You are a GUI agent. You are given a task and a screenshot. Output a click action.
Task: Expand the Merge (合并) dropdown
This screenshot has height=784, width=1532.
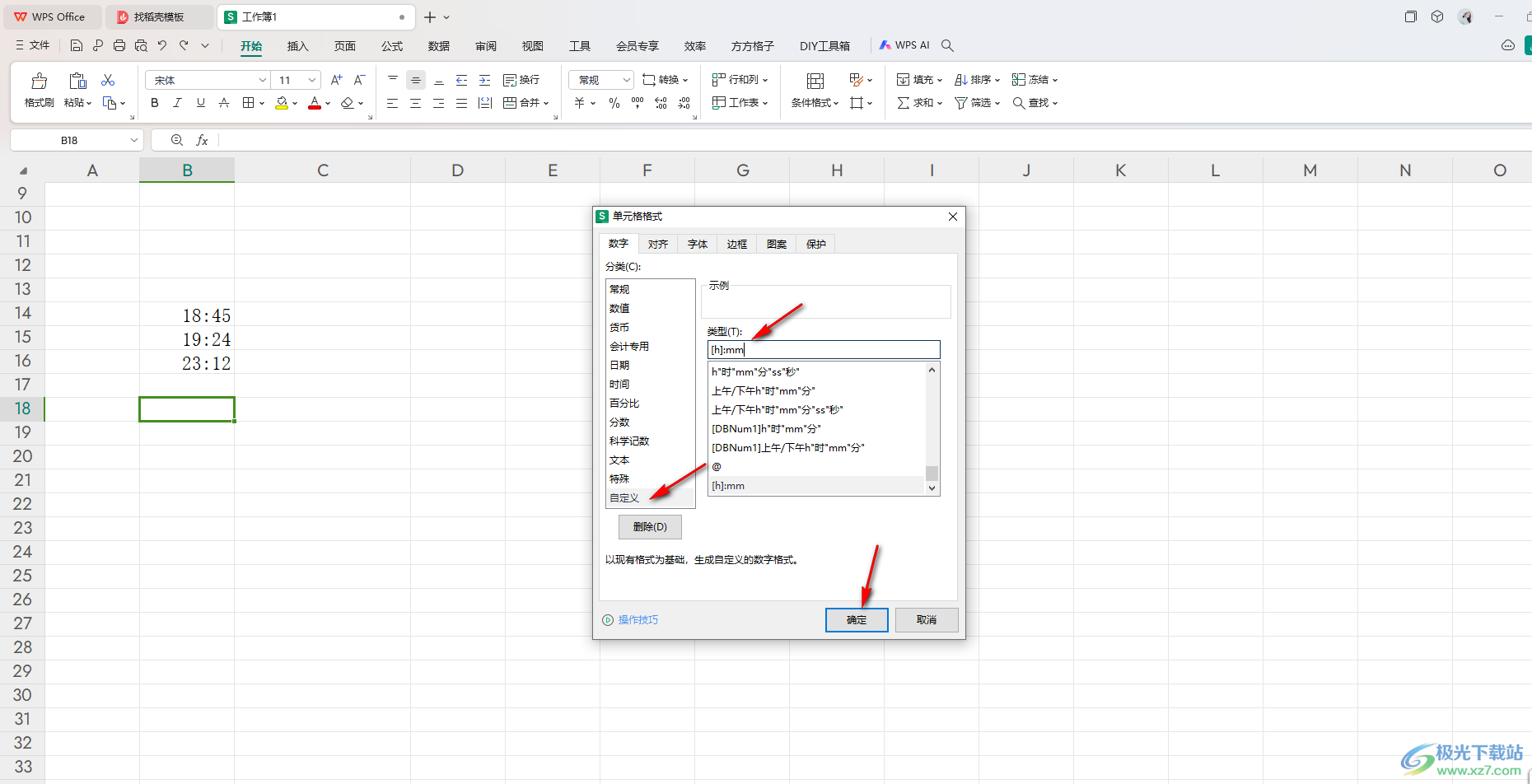(546, 103)
